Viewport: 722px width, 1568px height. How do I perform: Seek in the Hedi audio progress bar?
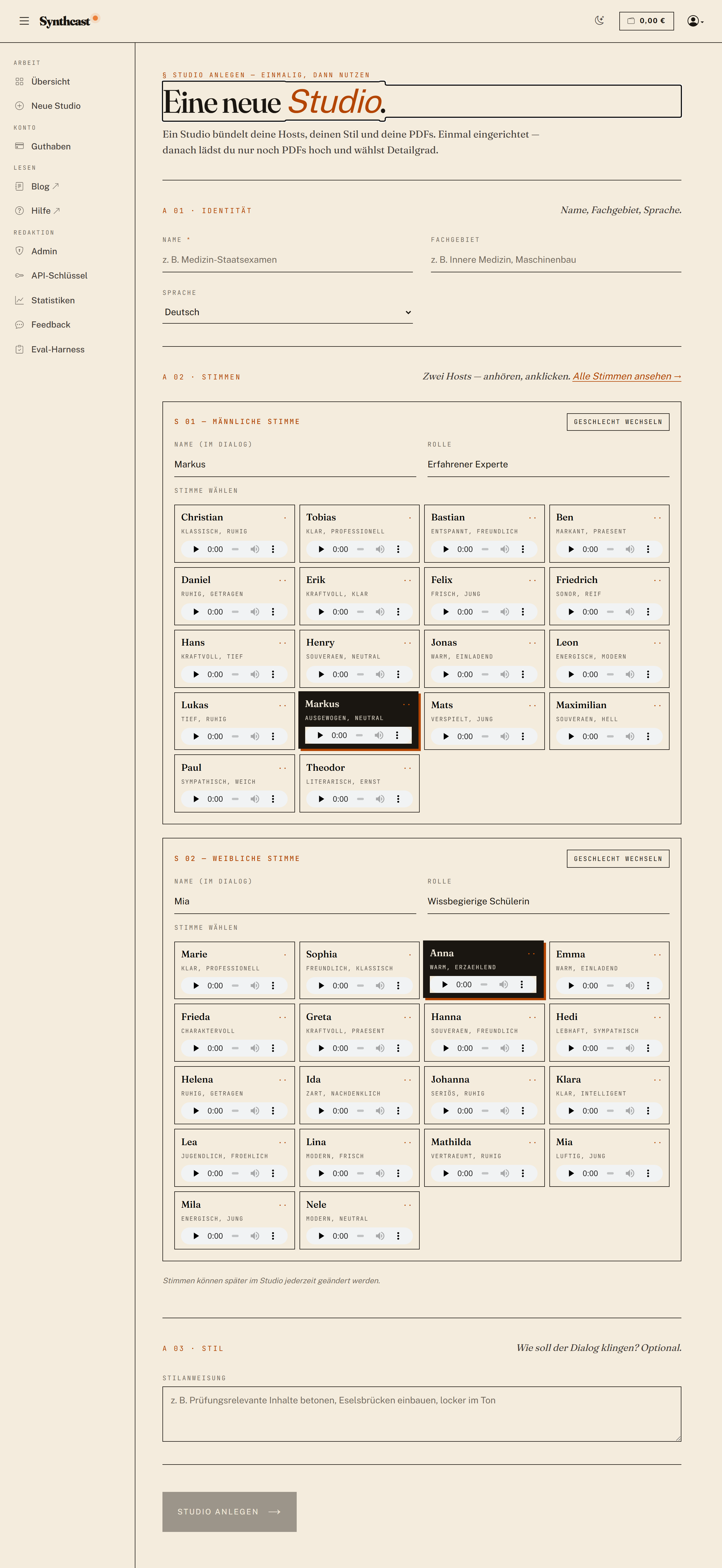coord(610,1049)
